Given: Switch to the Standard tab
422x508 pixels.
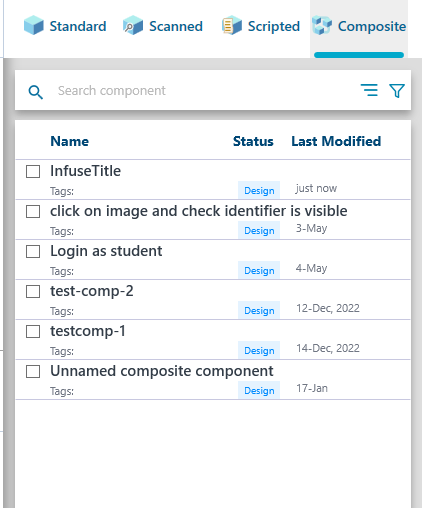Looking at the screenshot, I should (x=65, y=26).
